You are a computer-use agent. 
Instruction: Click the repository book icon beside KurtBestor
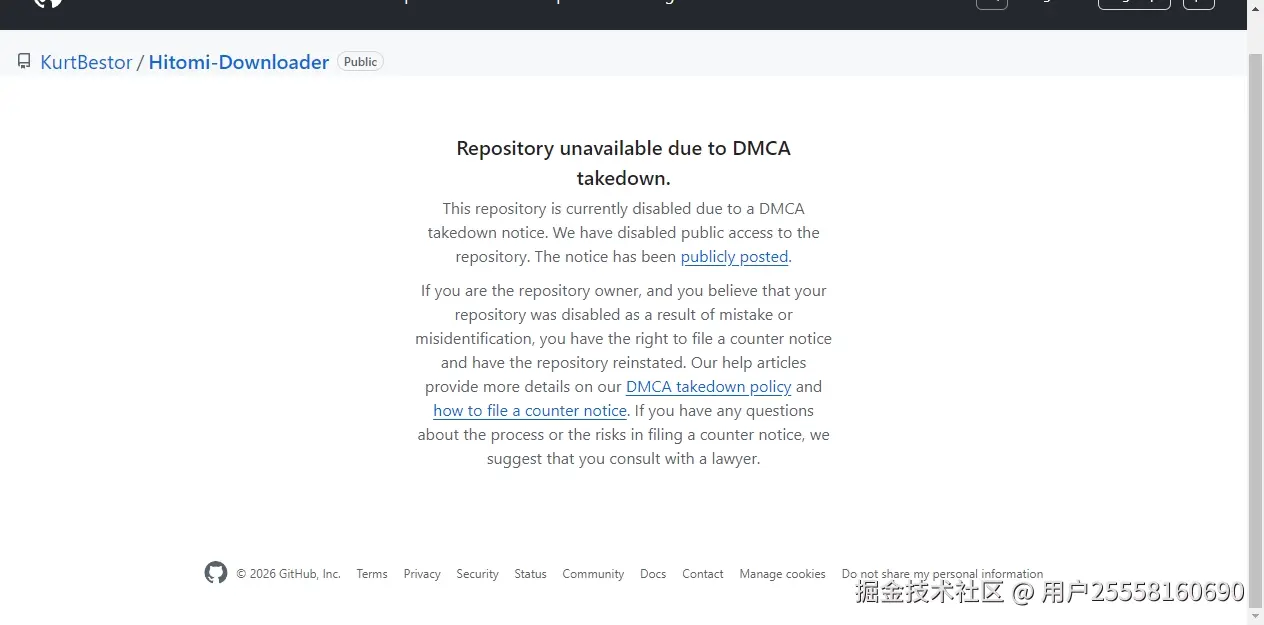click(24, 62)
